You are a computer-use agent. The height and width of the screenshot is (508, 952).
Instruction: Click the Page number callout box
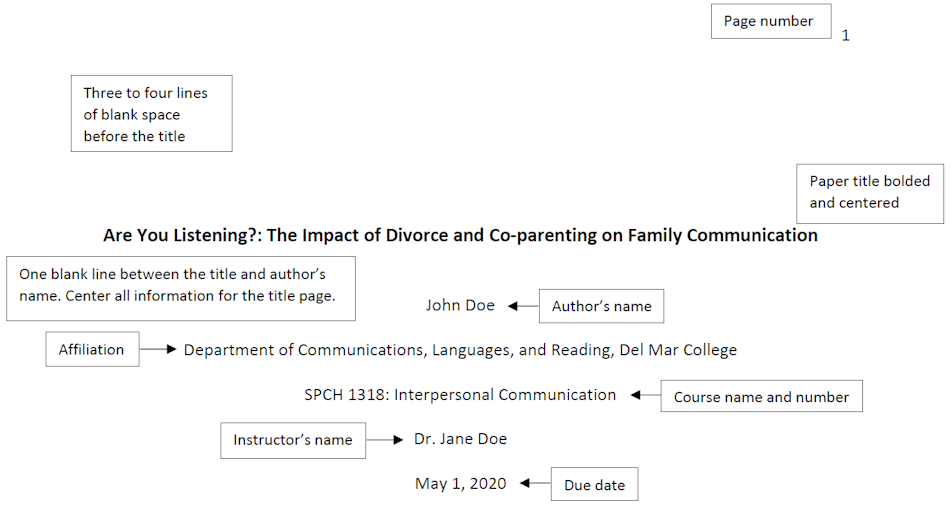[771, 21]
